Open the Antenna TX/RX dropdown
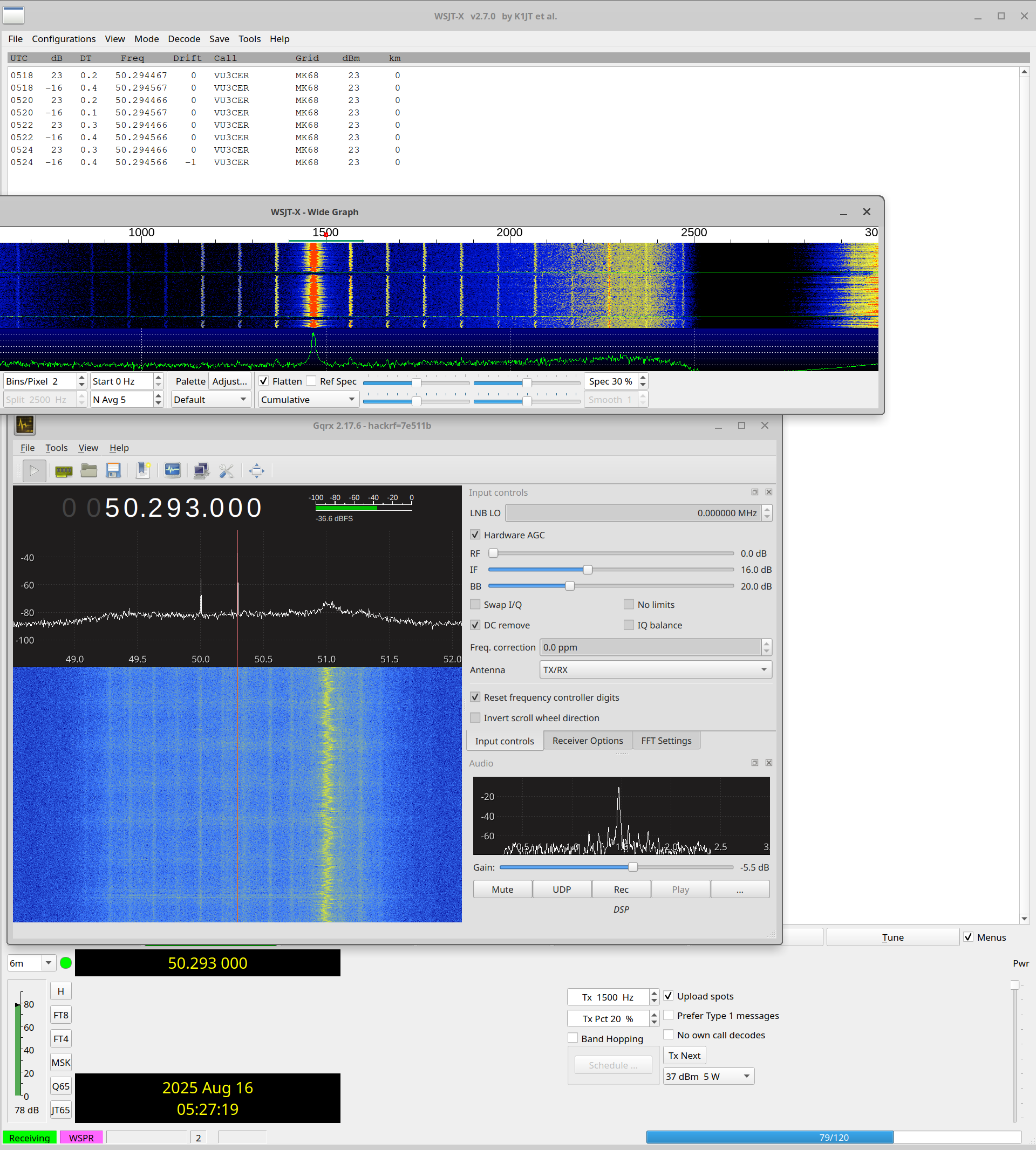 click(656, 669)
